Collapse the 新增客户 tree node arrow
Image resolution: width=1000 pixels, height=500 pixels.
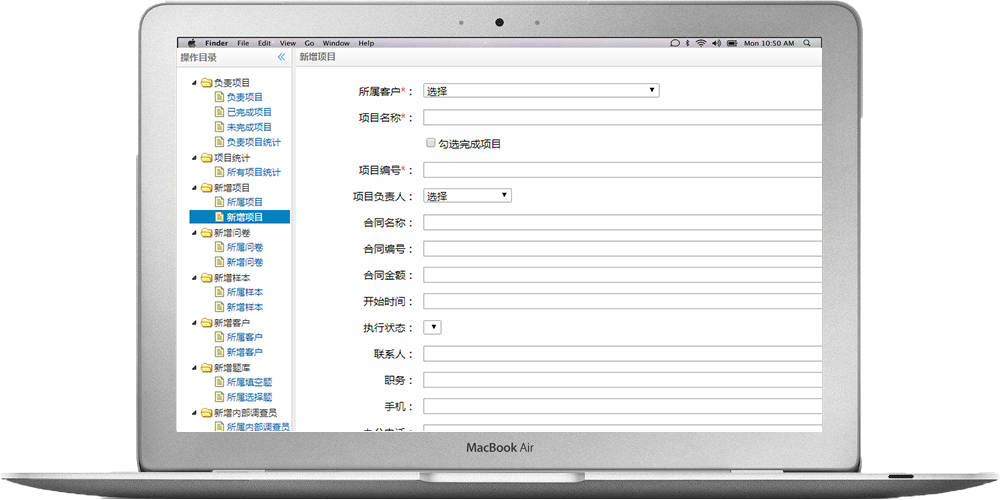click(194, 323)
